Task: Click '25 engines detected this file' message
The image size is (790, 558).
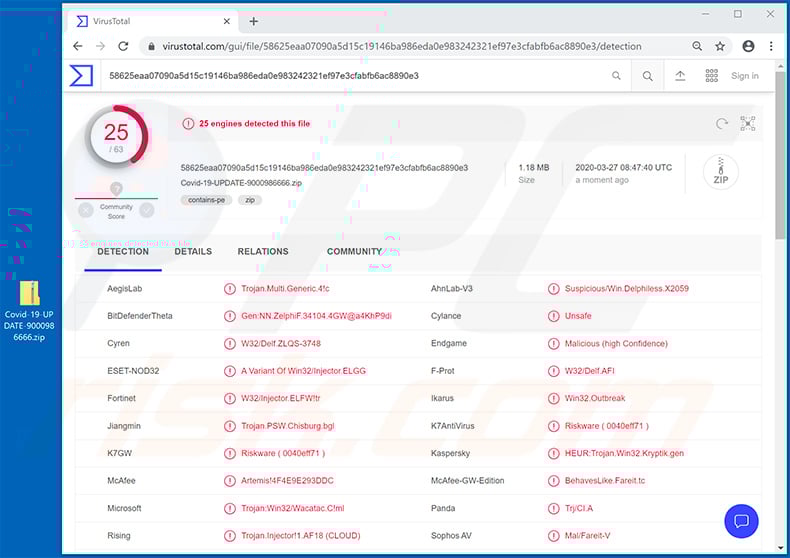Action: coord(254,123)
